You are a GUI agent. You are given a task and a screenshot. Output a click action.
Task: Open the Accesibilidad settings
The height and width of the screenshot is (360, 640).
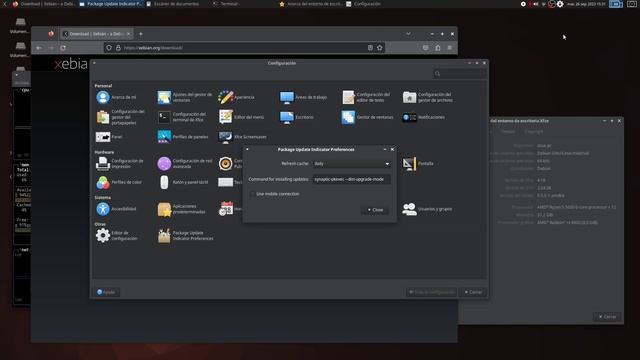pos(116,209)
